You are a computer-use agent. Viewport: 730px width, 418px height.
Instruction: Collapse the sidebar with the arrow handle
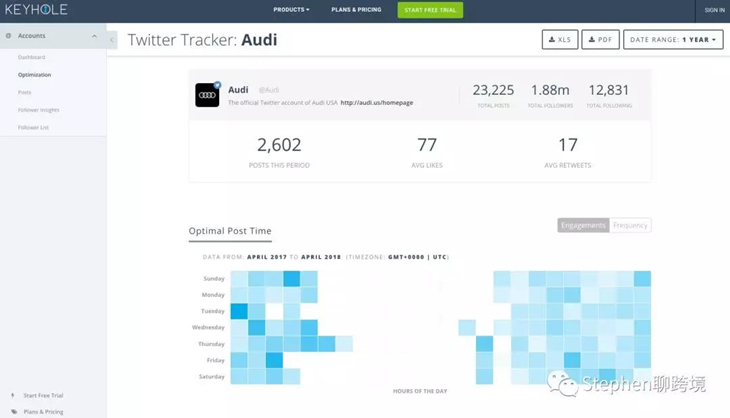[112, 40]
